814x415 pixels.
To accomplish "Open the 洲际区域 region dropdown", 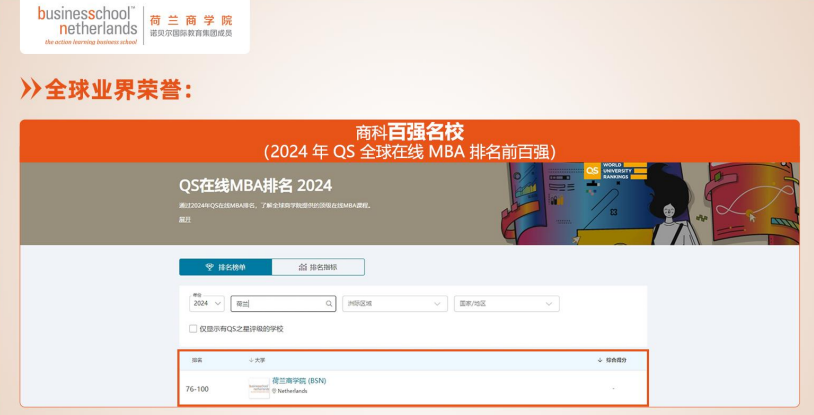I will pos(395,303).
